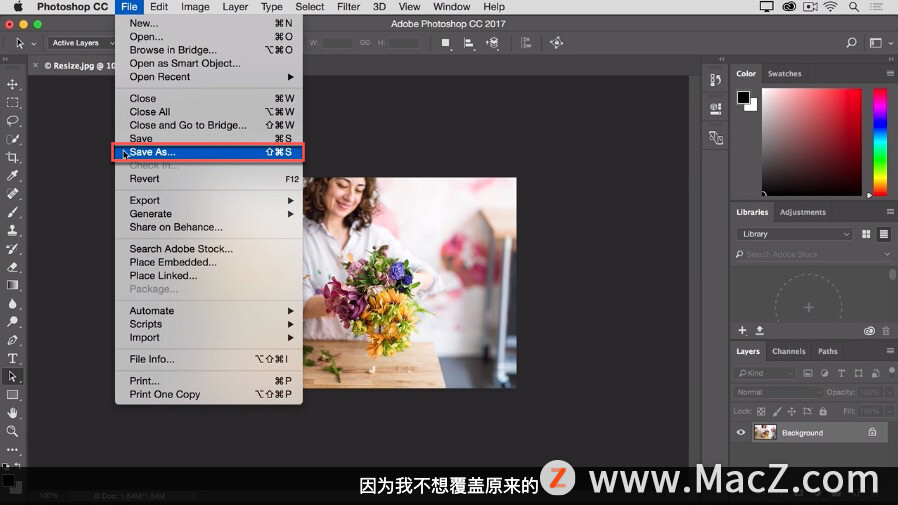The image size is (898, 505).
Task: Select the Brush tool
Action: (x=13, y=212)
